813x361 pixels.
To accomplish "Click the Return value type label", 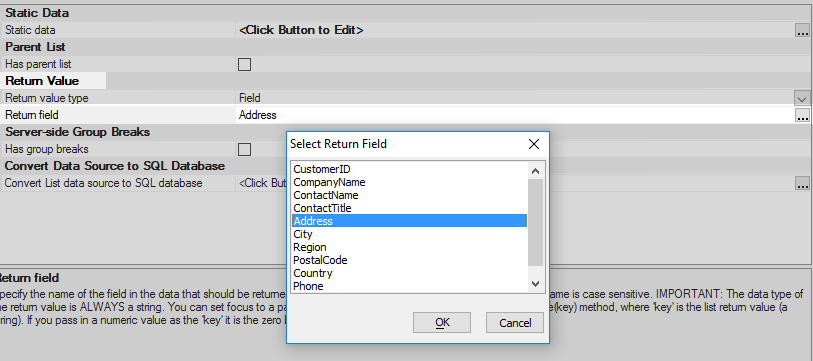I will tap(47, 98).
